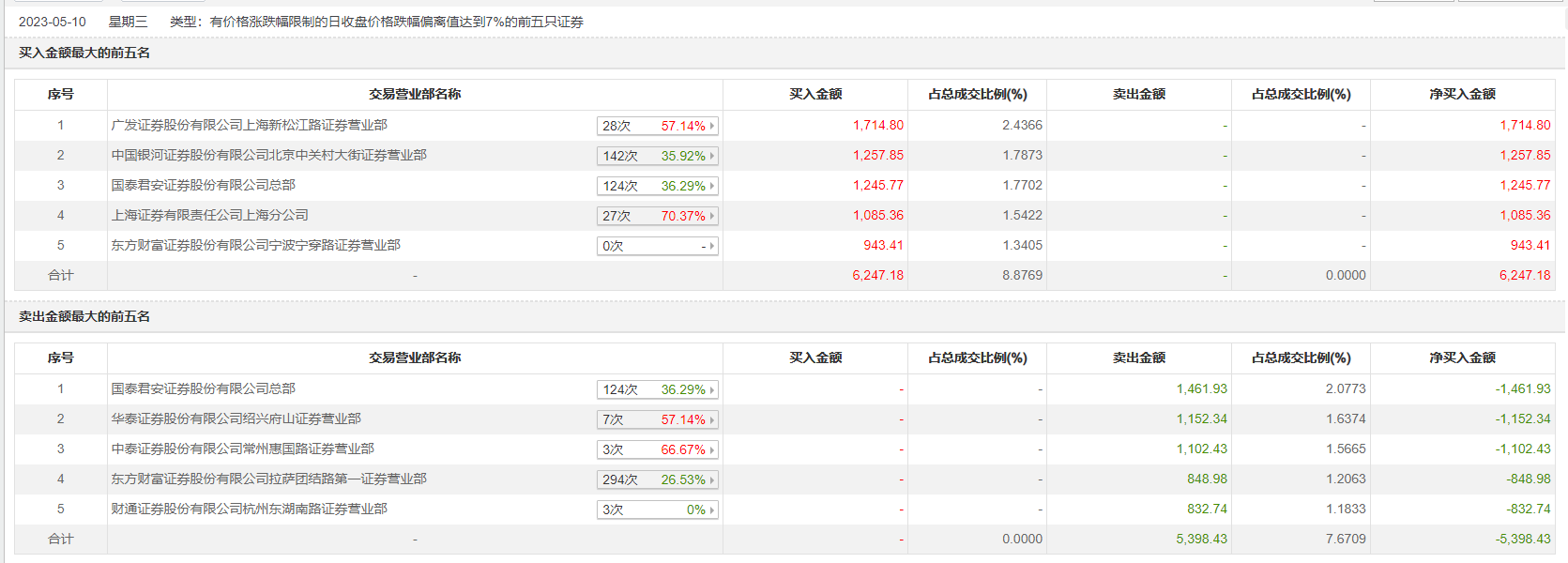The height and width of the screenshot is (563, 1568).
Task: Expand 国泰君安 124次 dropdown in the sell table
Action: tap(712, 389)
